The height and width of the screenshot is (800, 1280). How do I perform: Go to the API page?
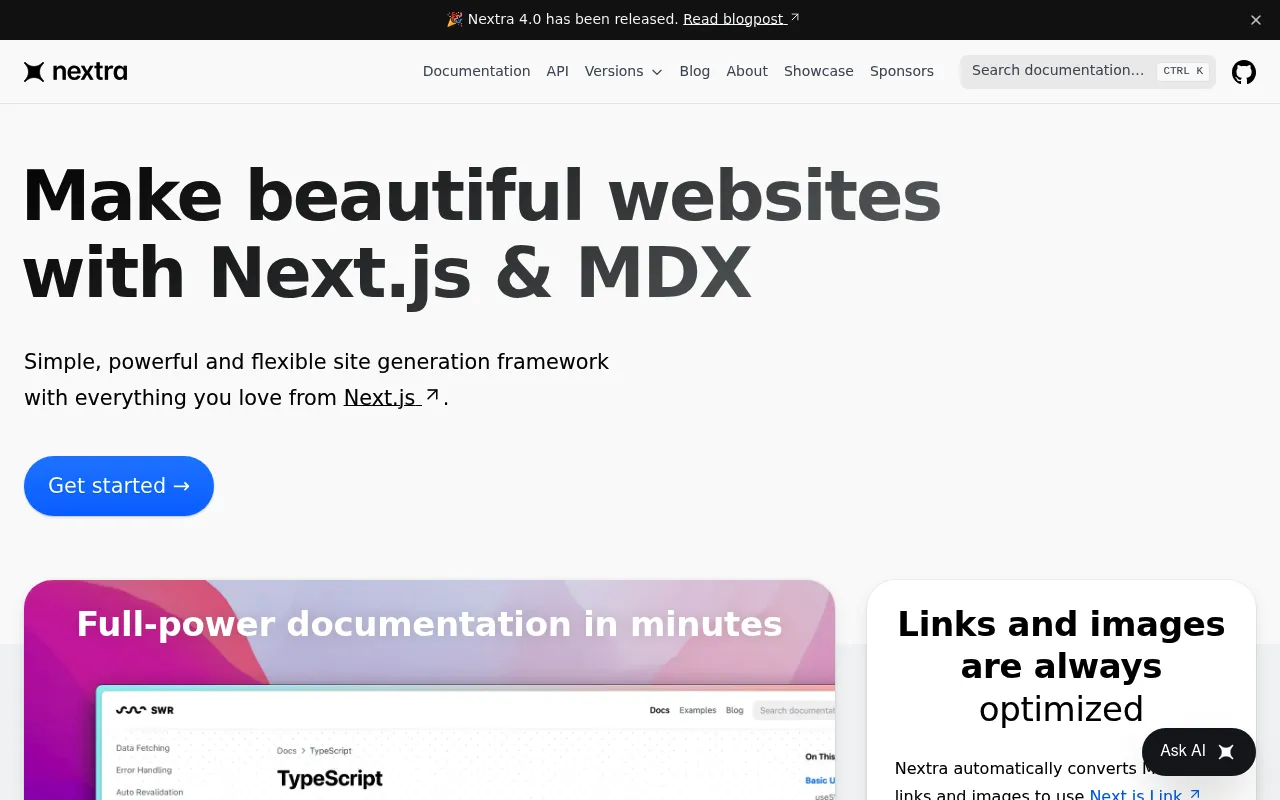coord(557,71)
